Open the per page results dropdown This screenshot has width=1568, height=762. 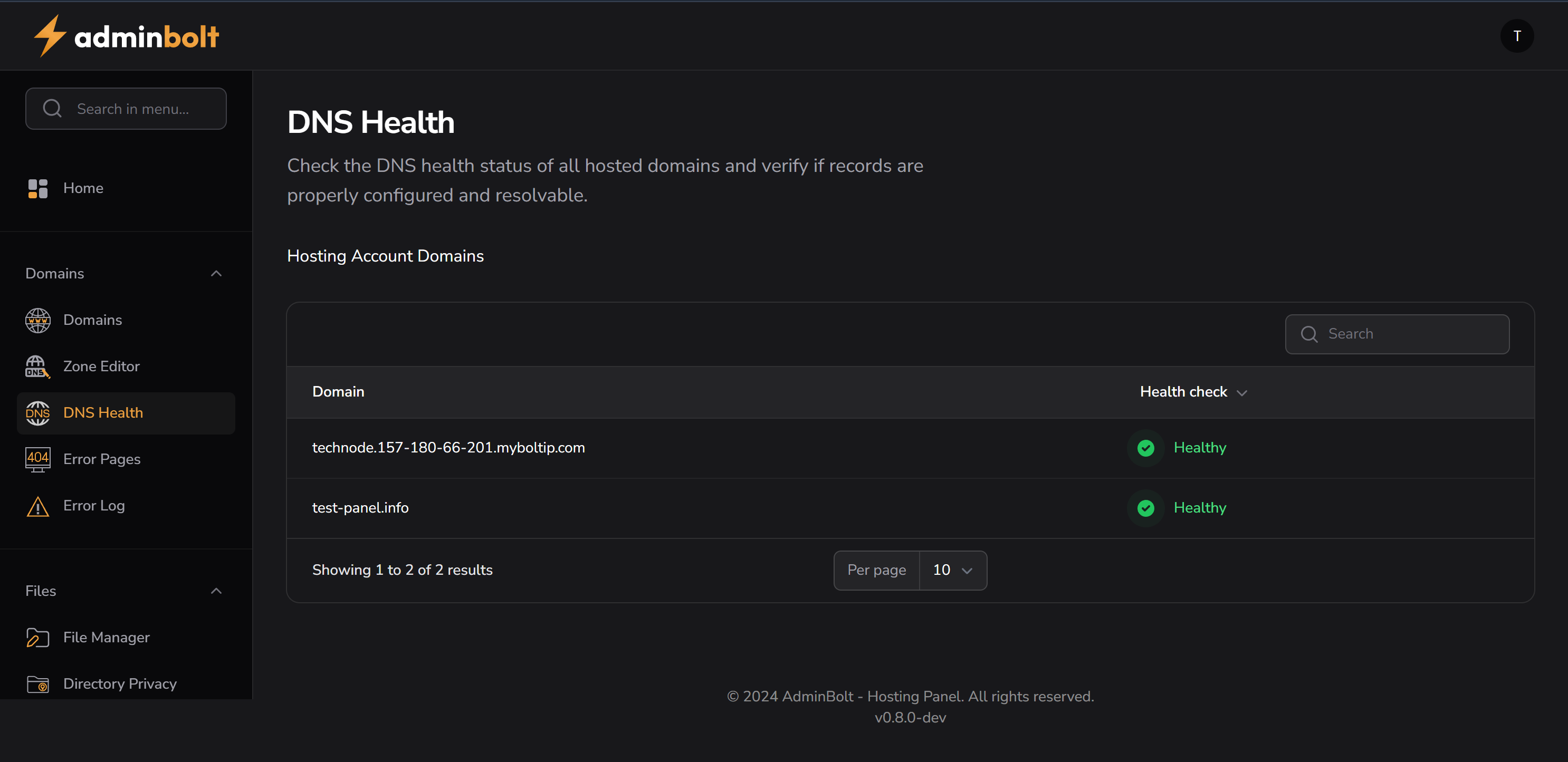click(x=952, y=570)
